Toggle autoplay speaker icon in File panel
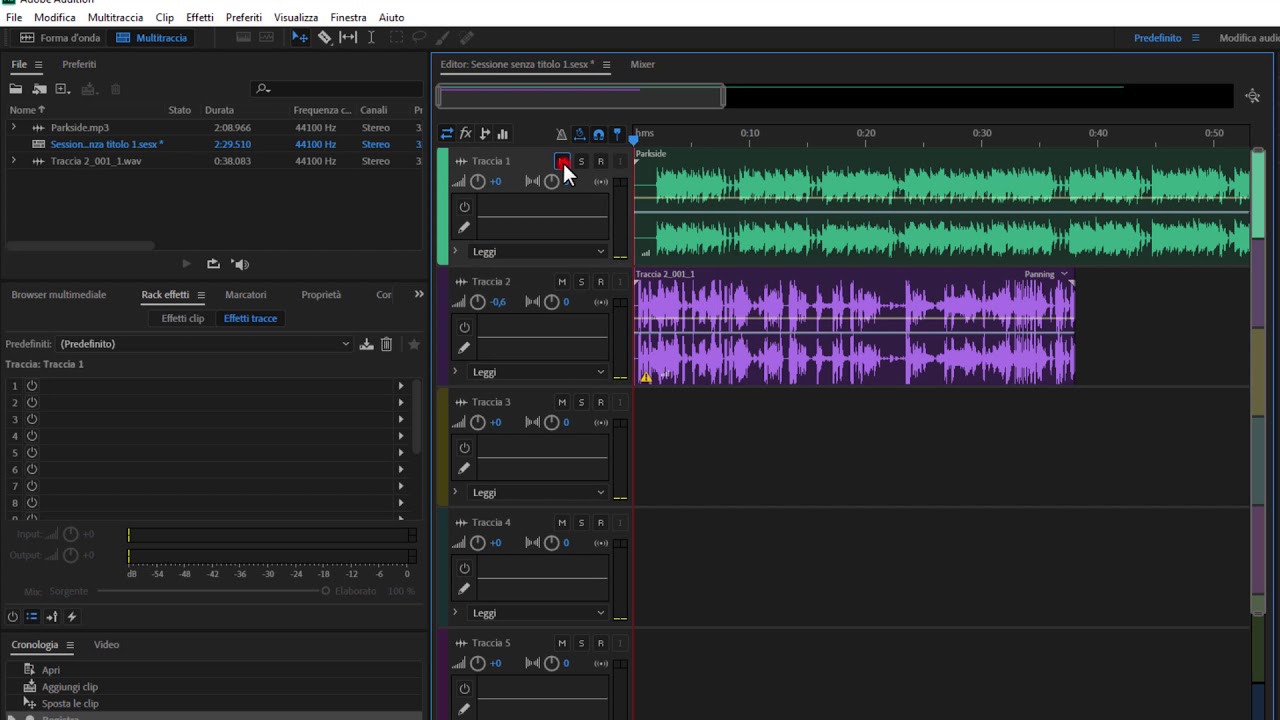This screenshot has height=720, width=1280. tap(240, 264)
